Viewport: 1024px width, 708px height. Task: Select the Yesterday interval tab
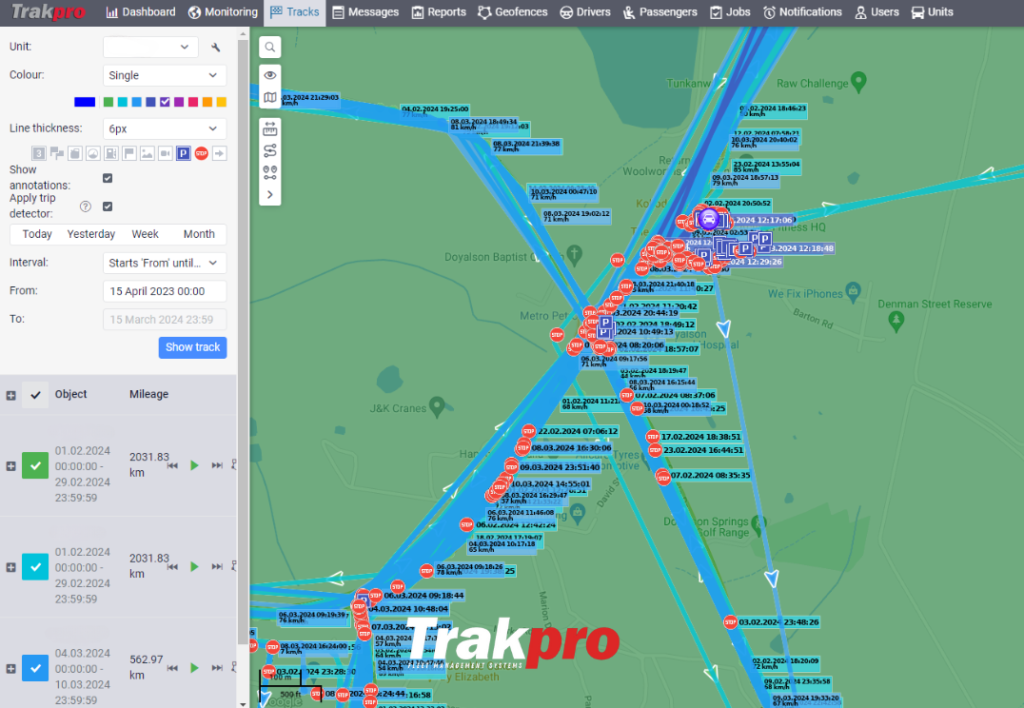point(90,233)
